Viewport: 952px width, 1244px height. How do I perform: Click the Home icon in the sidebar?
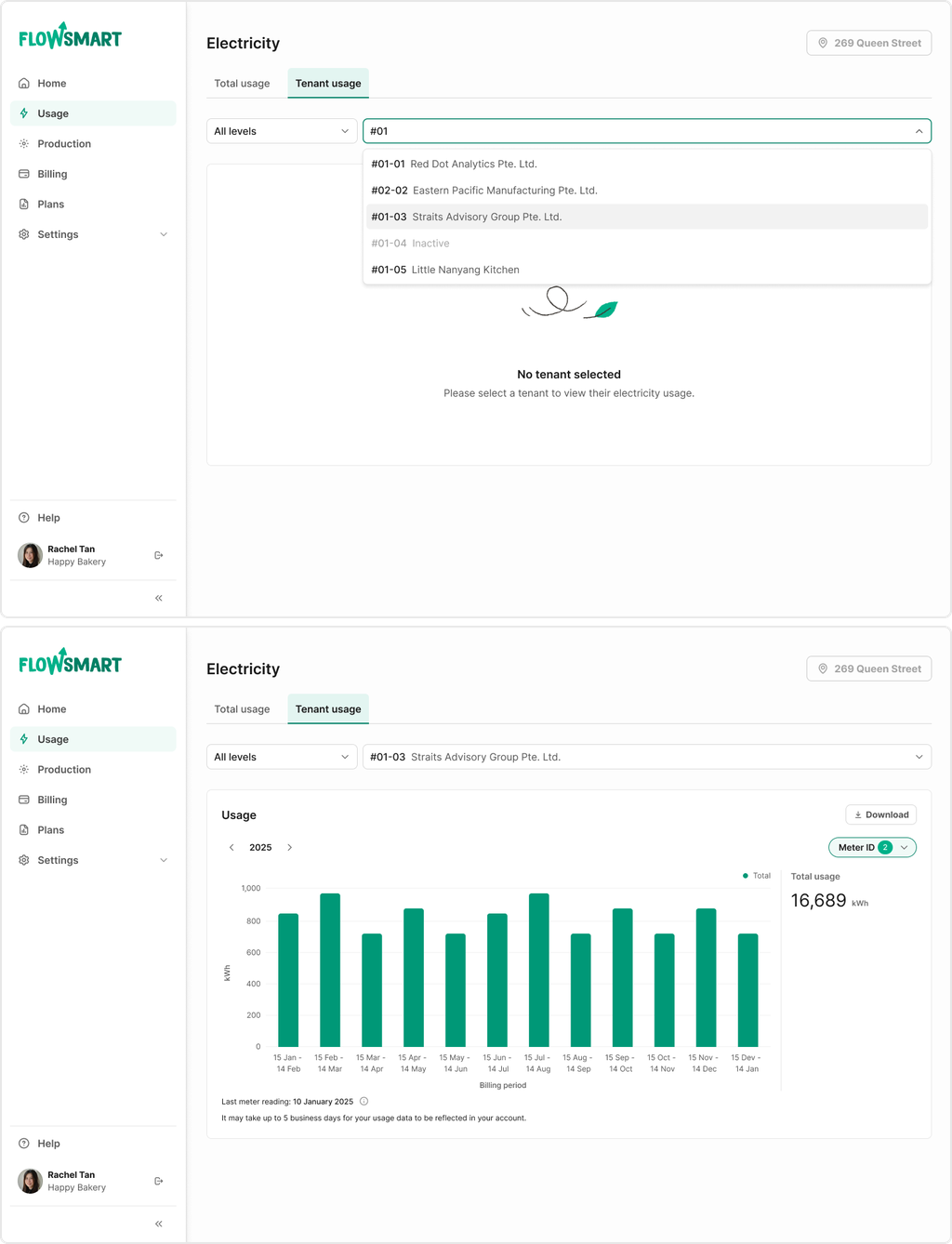[22, 83]
